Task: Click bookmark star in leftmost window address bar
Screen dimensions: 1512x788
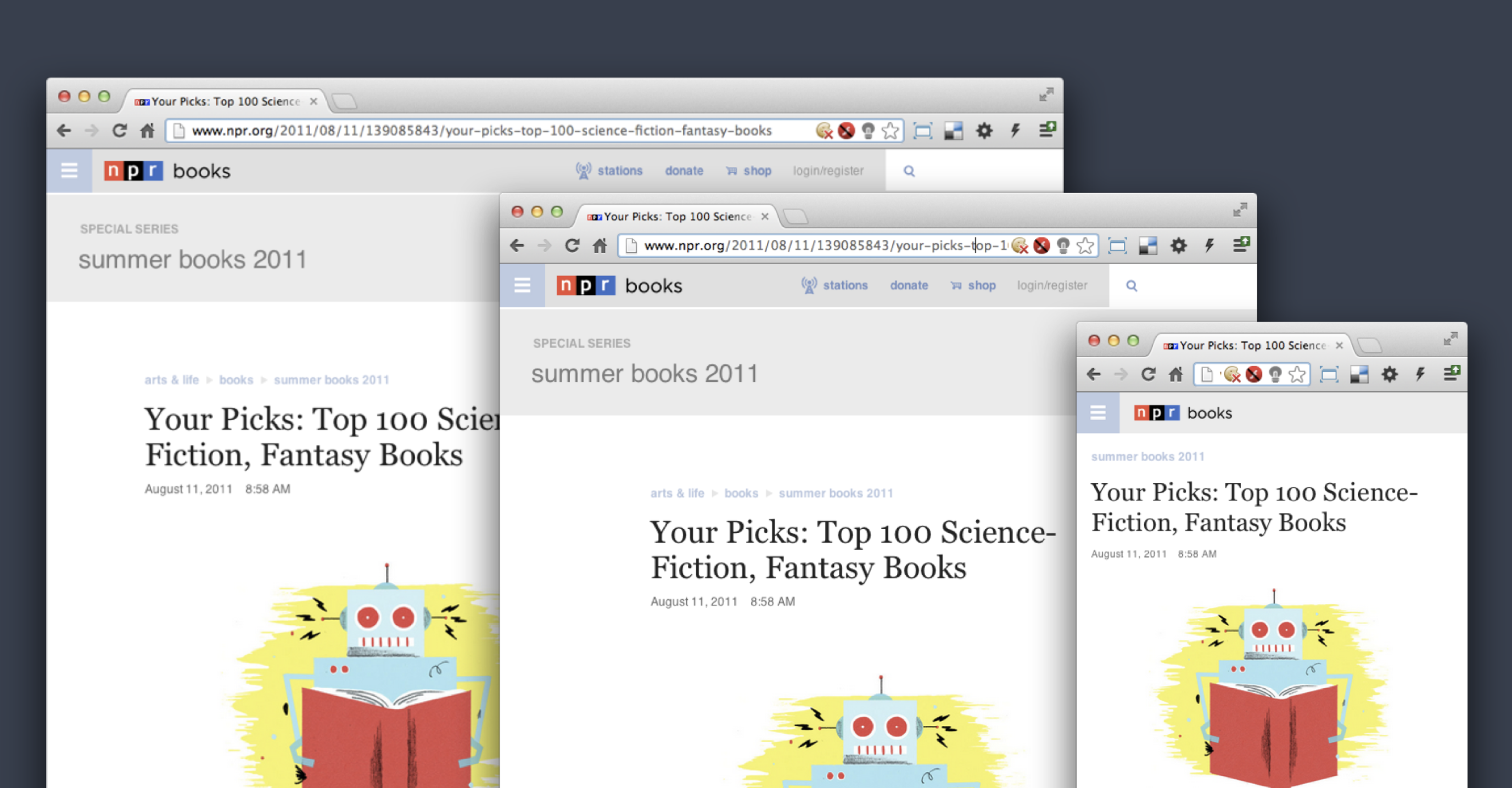Action: (891, 130)
